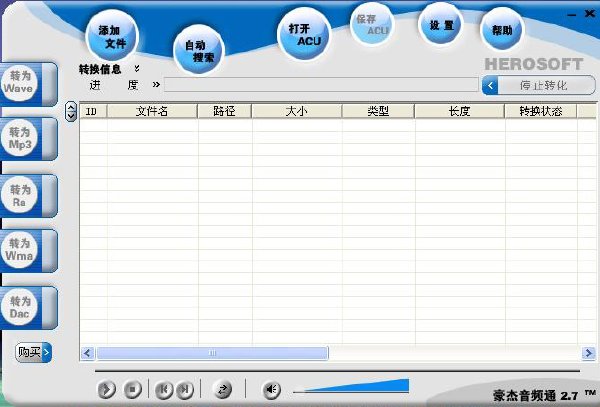
Task: Click the 大小 column header
Action: click(x=297, y=111)
